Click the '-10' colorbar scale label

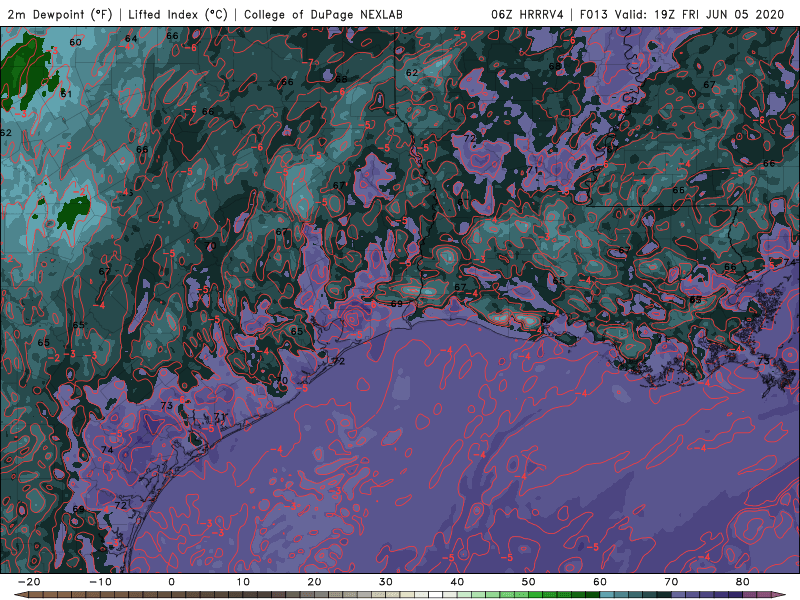coord(100,582)
